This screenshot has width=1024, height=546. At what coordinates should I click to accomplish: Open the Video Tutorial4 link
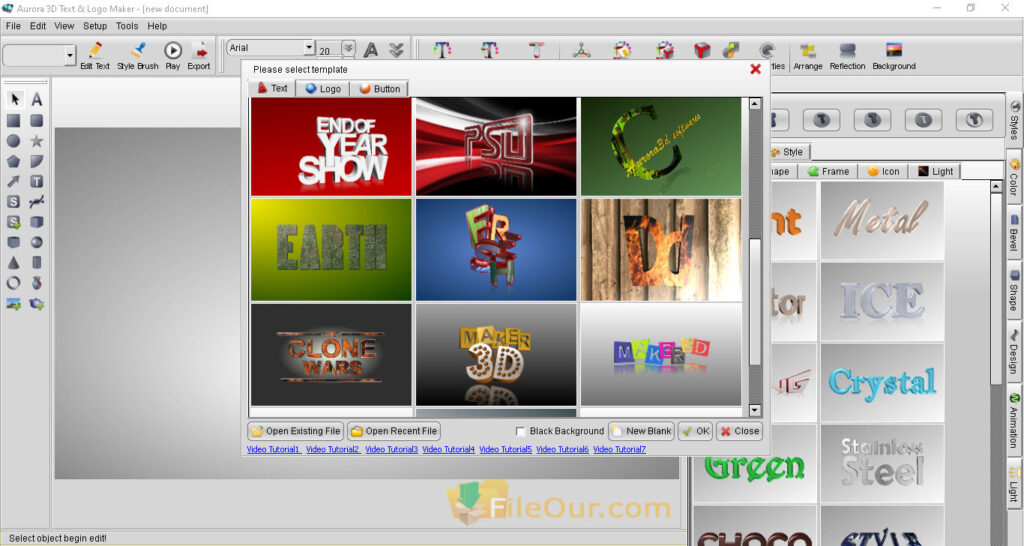click(x=448, y=449)
